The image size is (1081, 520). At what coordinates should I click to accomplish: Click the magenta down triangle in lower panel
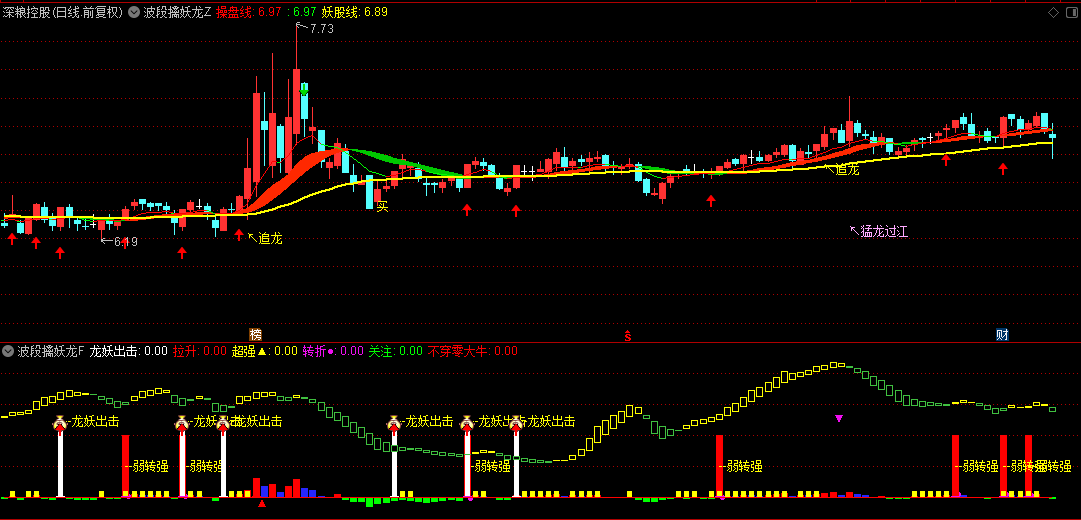839,418
